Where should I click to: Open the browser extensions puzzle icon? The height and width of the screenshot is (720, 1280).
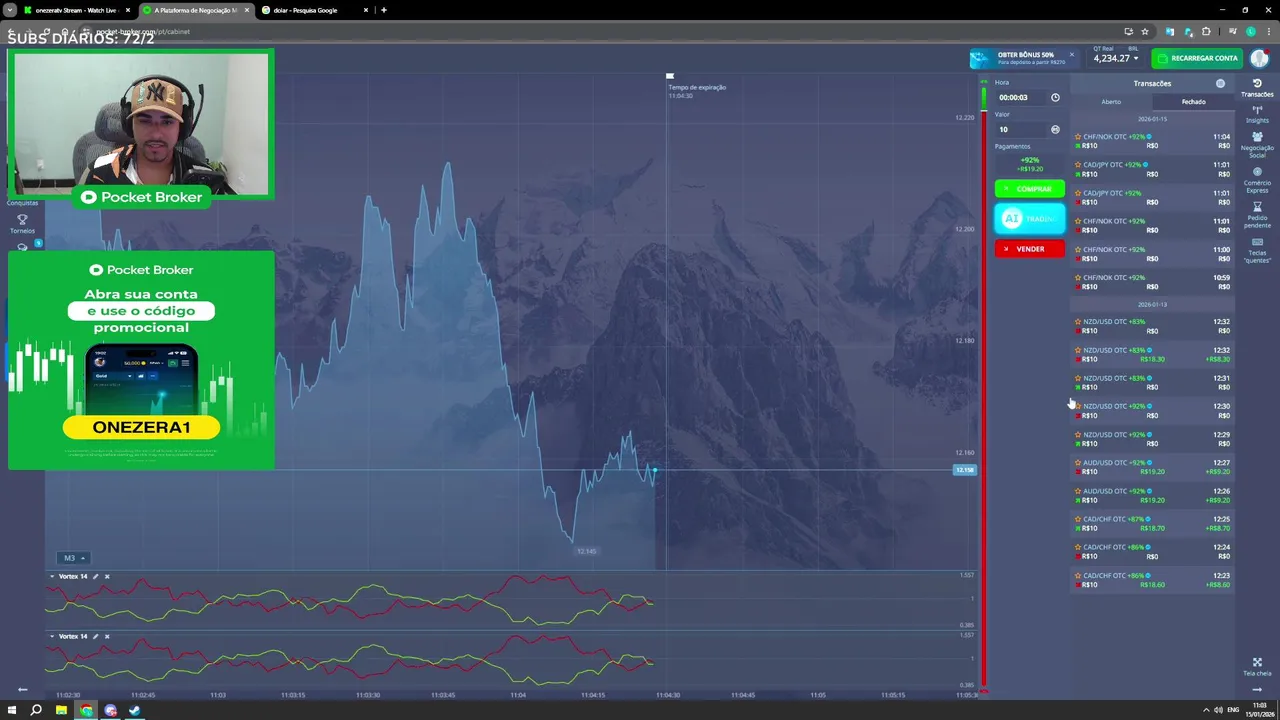[1206, 31]
